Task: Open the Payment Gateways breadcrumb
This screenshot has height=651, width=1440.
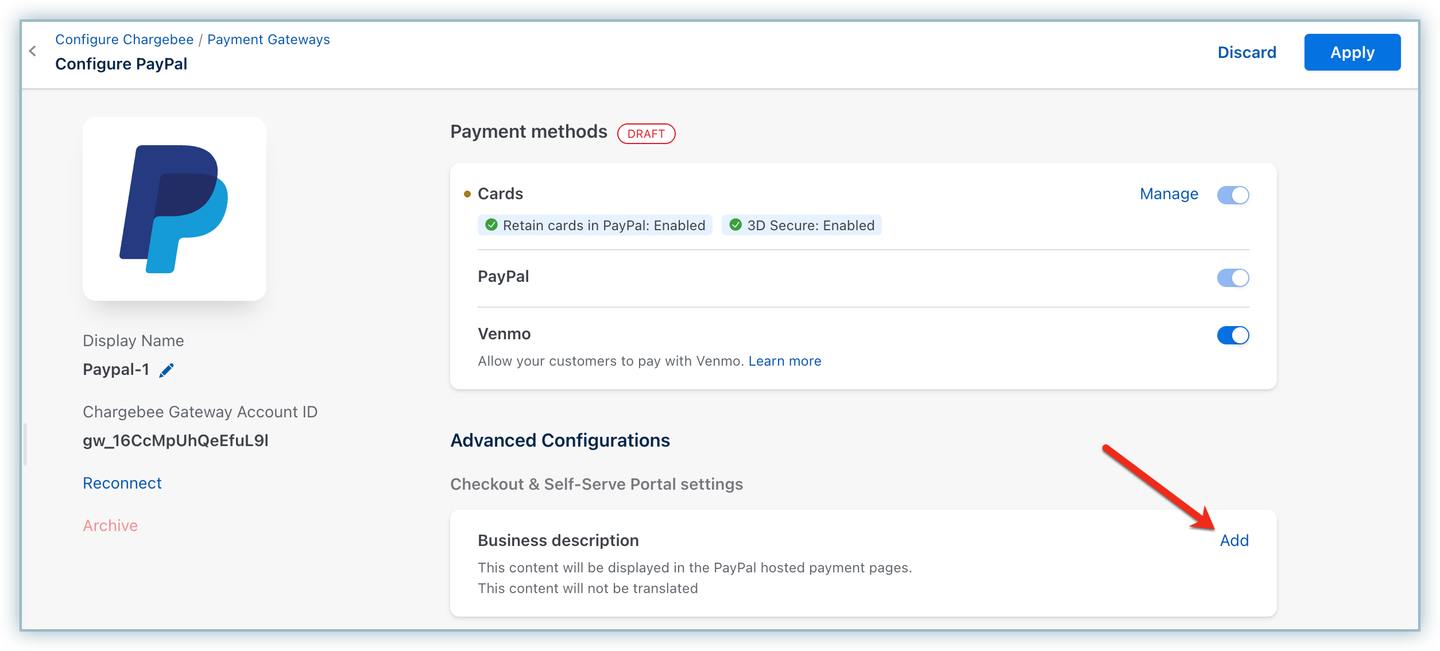Action: 268,40
